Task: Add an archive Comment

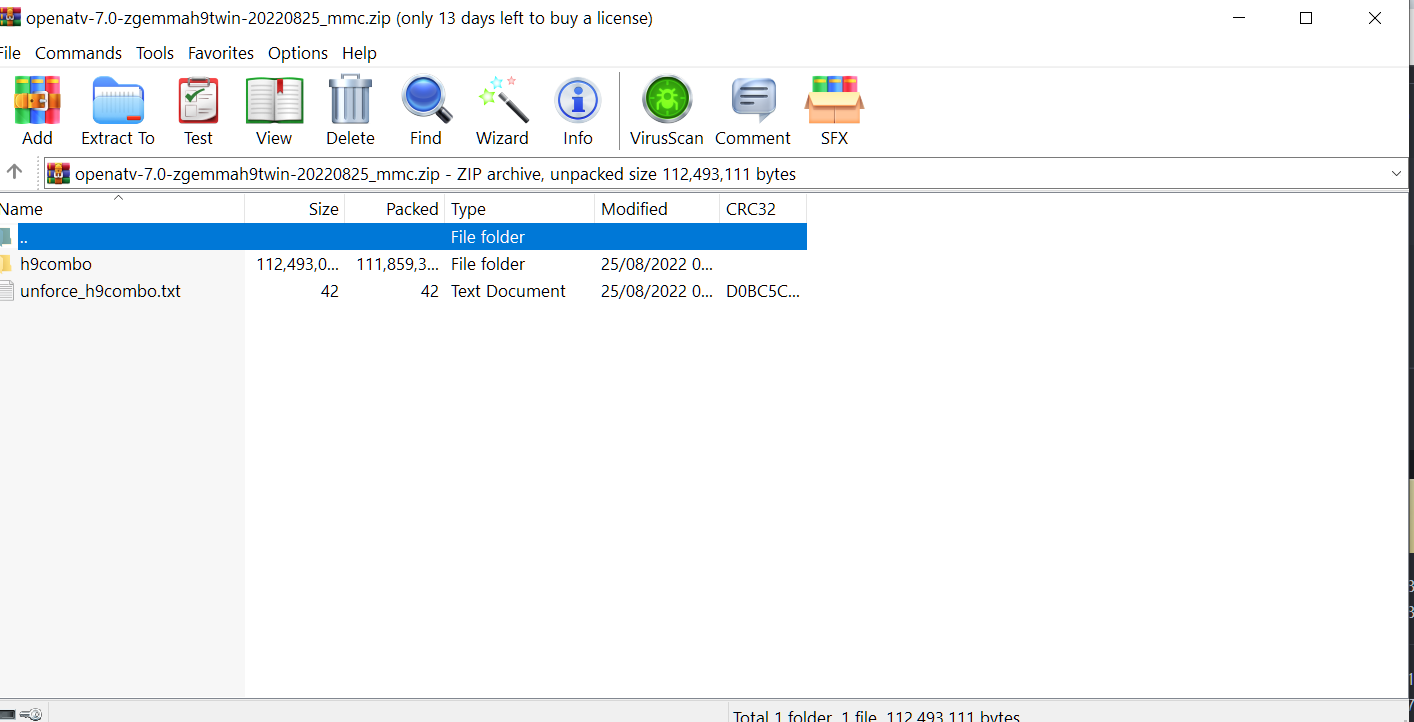Action: [x=753, y=101]
